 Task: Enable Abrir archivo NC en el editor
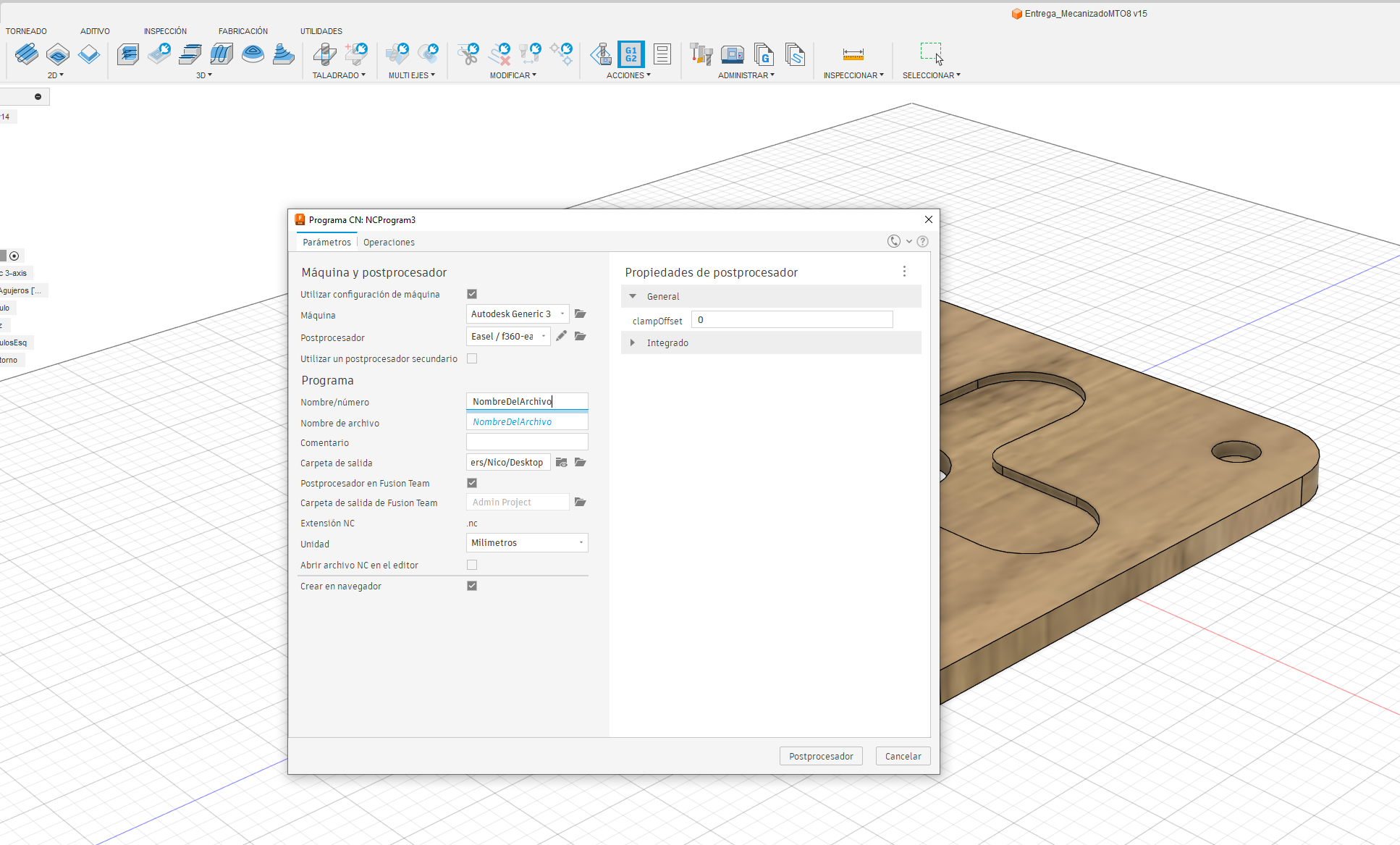click(472, 565)
